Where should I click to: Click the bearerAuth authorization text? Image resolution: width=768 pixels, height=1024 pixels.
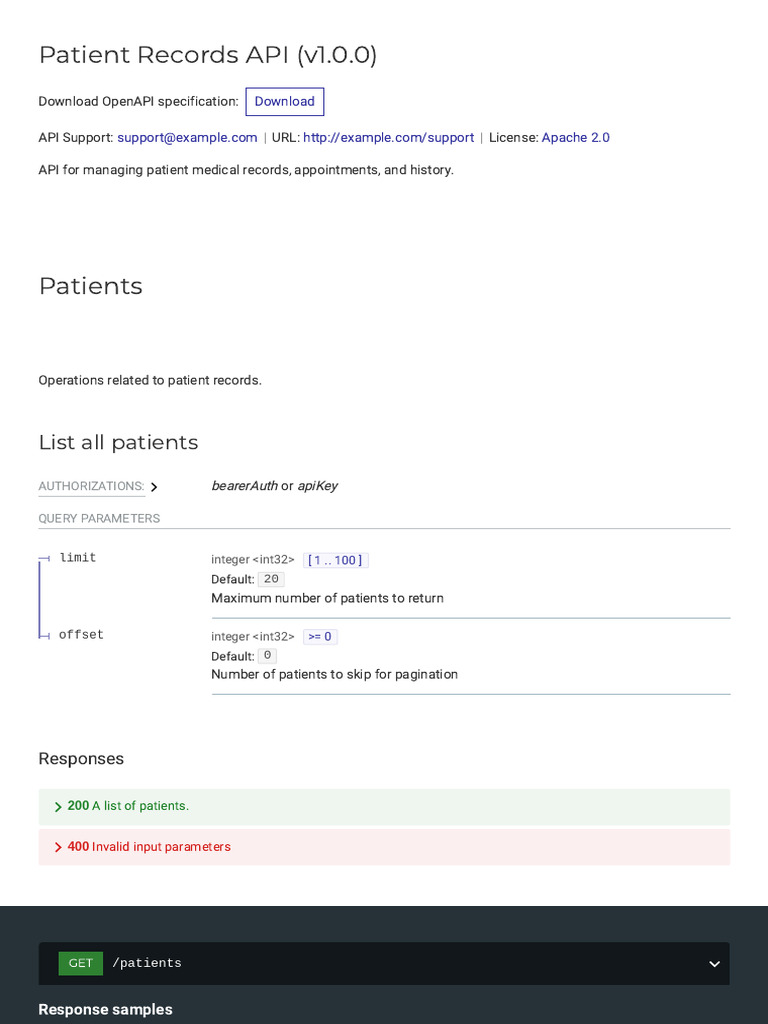coord(244,486)
